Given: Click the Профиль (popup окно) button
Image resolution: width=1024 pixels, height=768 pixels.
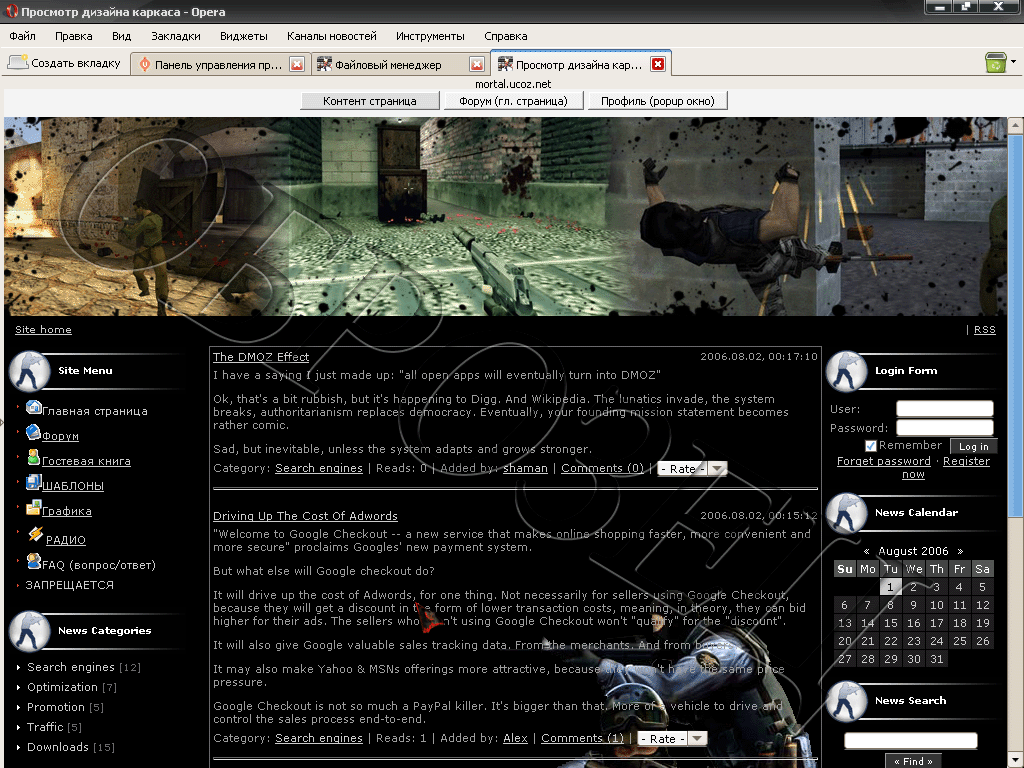Looking at the screenshot, I should pyautogui.click(x=658, y=101).
